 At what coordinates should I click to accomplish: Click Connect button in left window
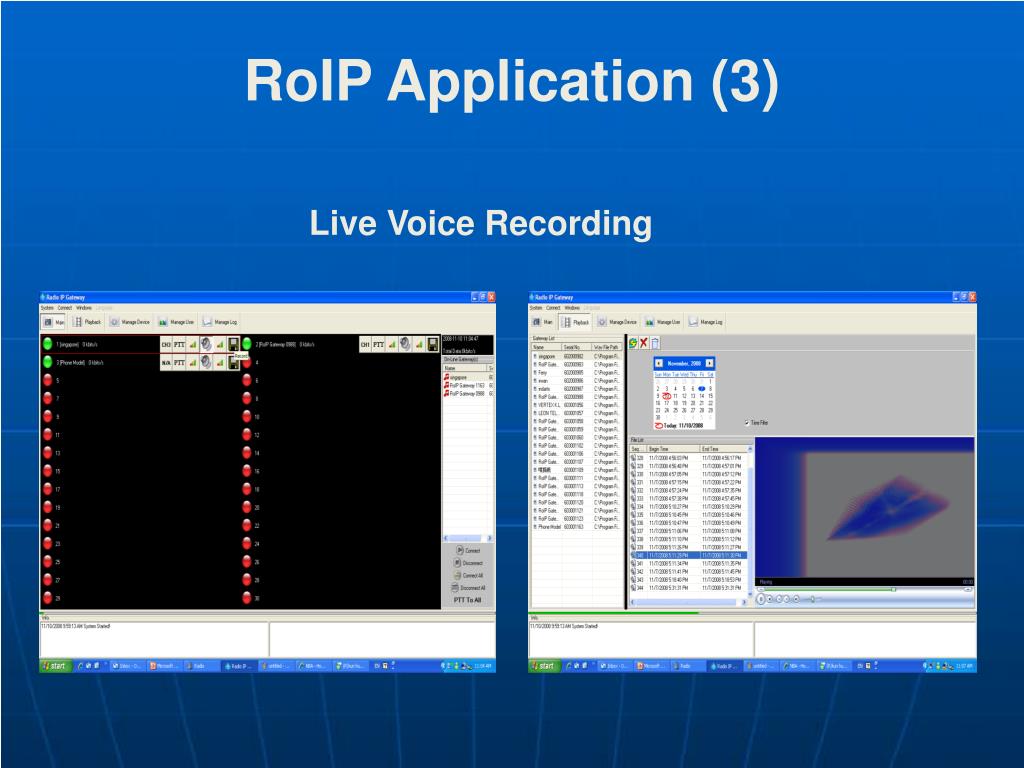468,551
